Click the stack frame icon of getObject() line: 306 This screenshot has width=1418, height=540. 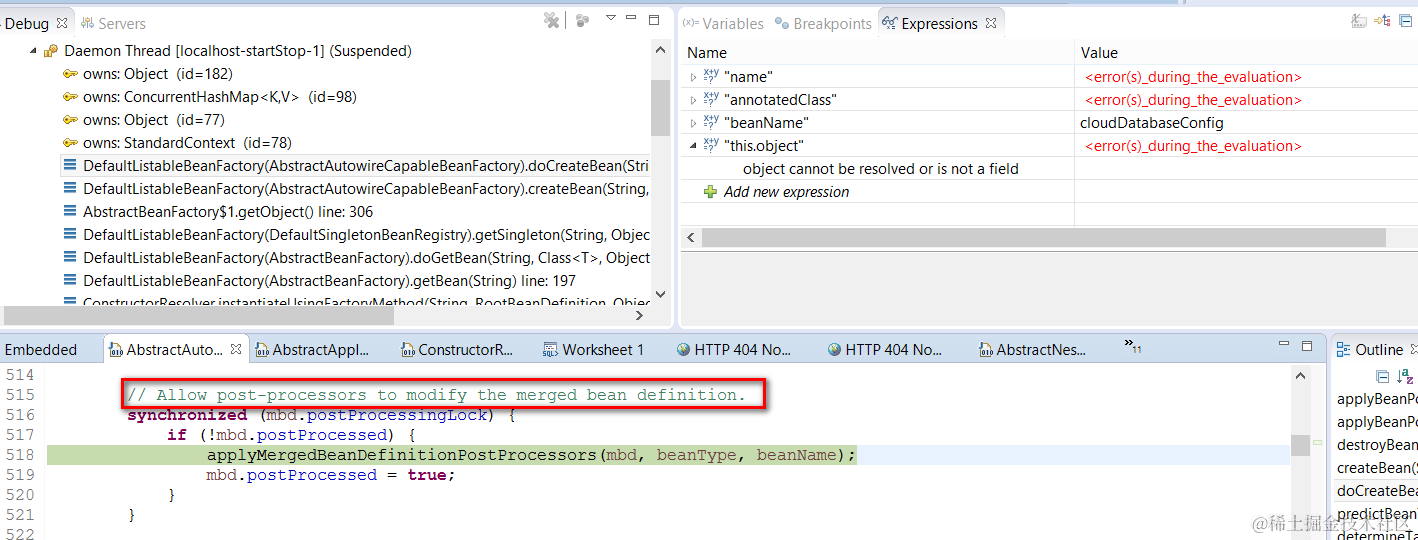tap(70, 212)
